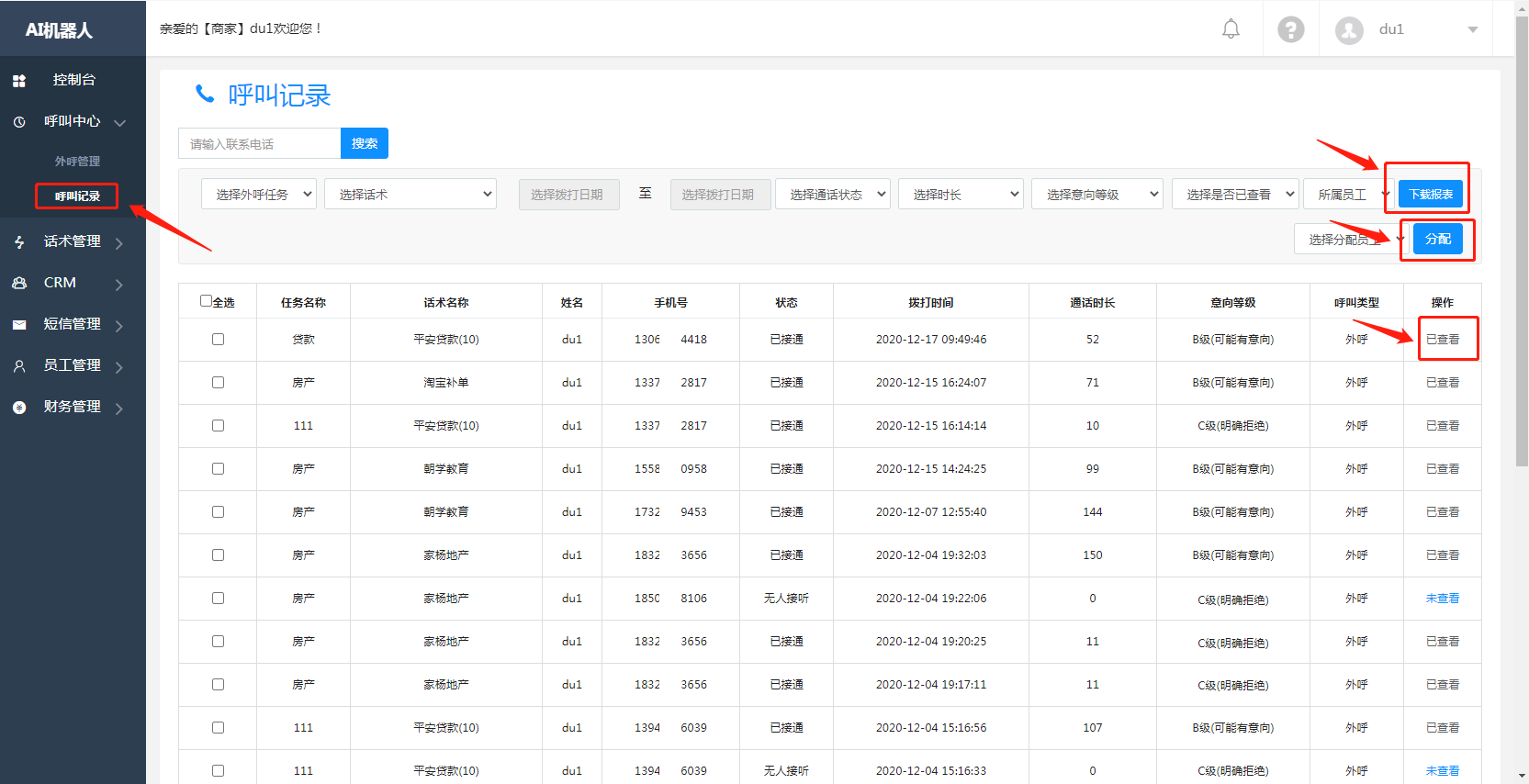Image resolution: width=1529 pixels, height=784 pixels.
Task: Click the help question mark icon
Action: tap(1290, 29)
